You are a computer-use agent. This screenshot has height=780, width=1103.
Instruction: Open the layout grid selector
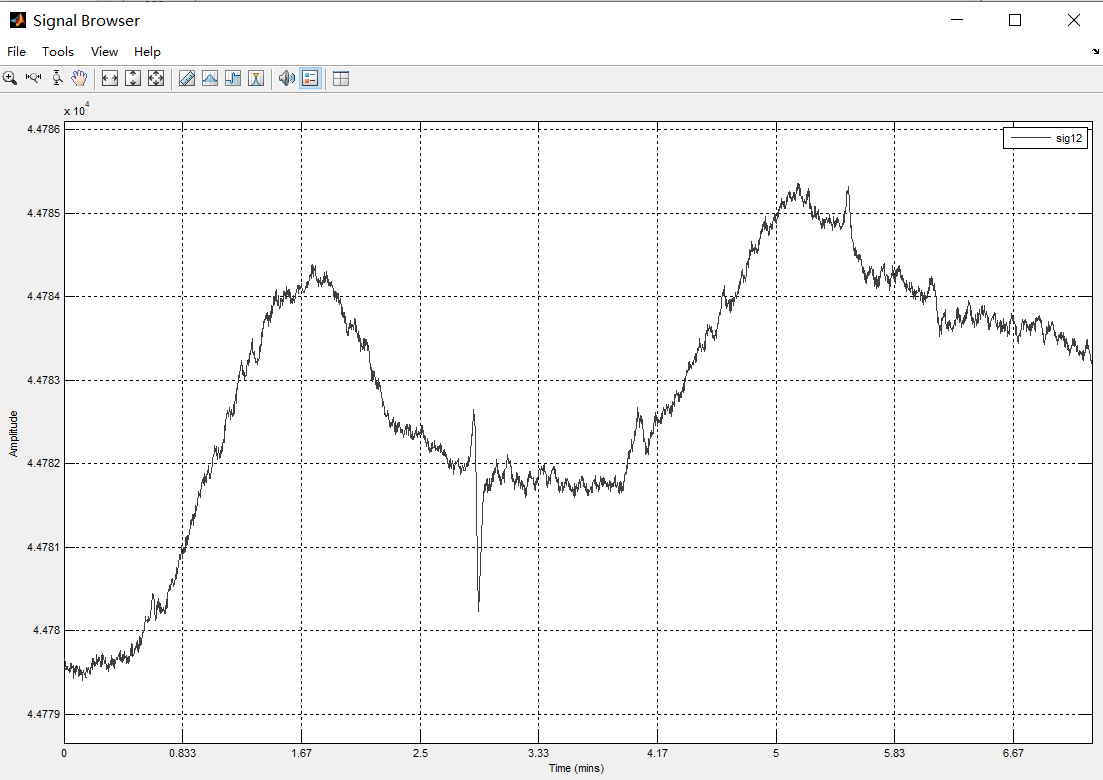[x=341, y=78]
